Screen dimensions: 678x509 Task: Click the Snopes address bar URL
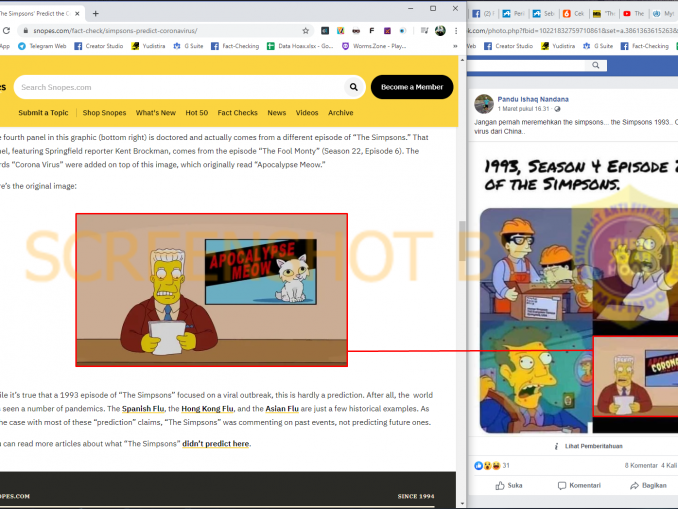point(115,31)
